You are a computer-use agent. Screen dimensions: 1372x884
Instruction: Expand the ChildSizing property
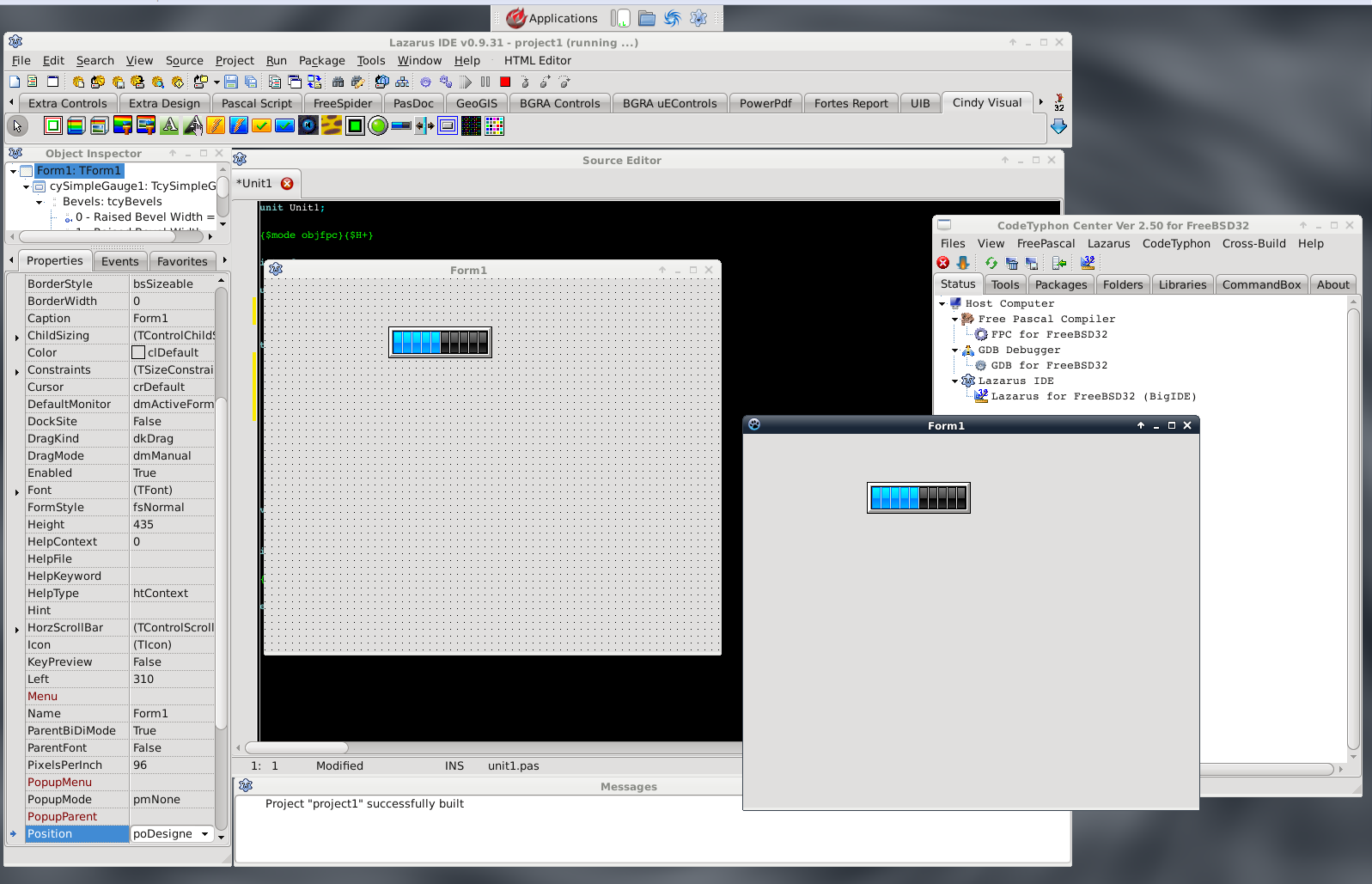[17, 337]
